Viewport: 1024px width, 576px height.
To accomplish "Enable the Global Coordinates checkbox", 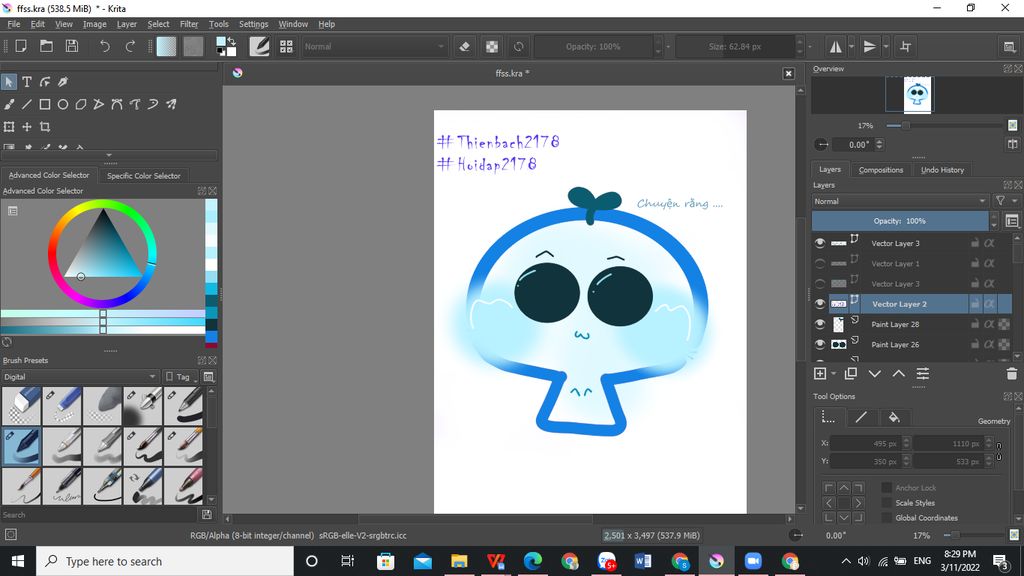I will (886, 517).
